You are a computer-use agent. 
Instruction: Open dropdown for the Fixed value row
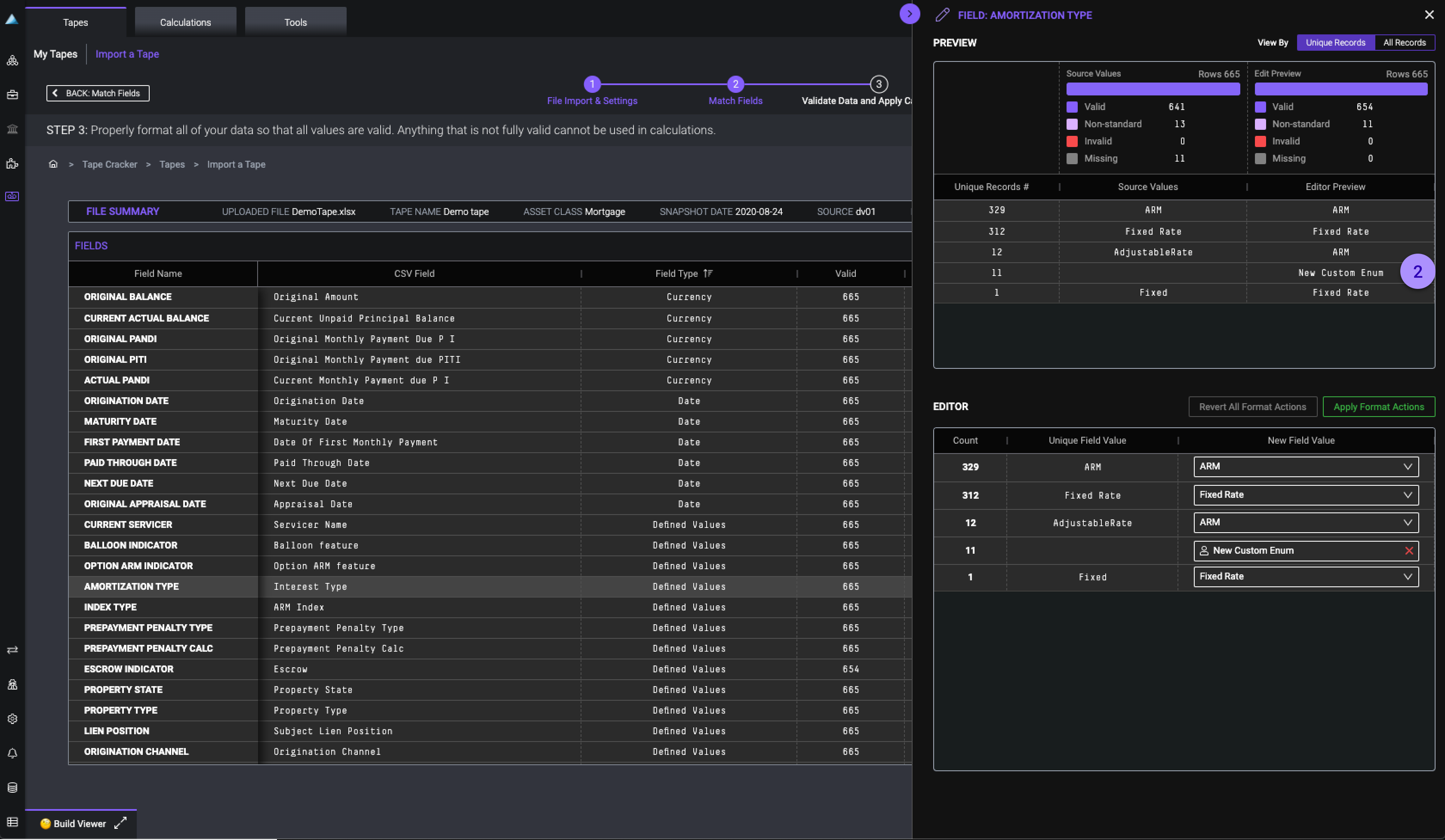pos(1306,576)
